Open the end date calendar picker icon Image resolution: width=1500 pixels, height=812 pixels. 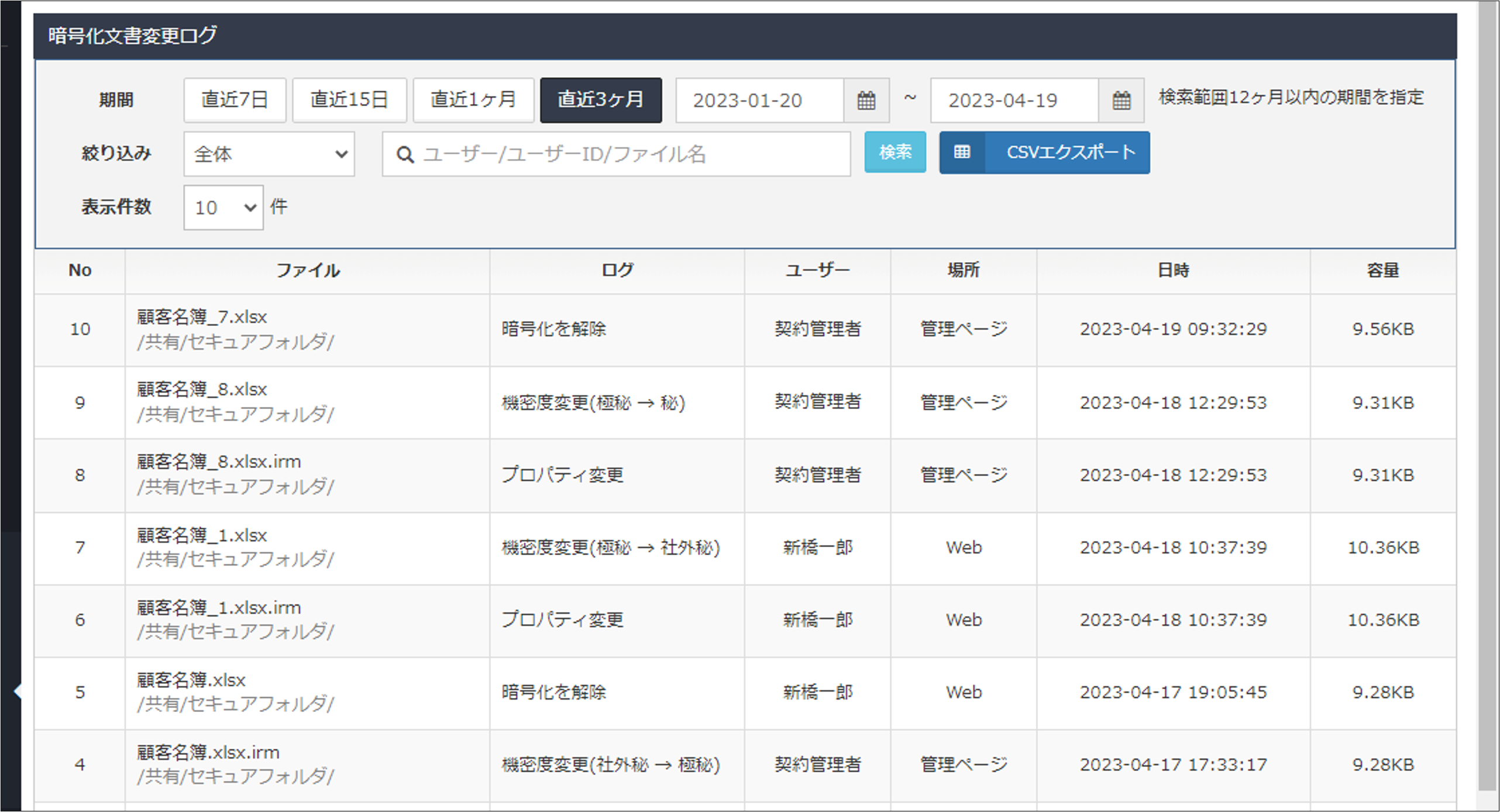(x=1121, y=100)
